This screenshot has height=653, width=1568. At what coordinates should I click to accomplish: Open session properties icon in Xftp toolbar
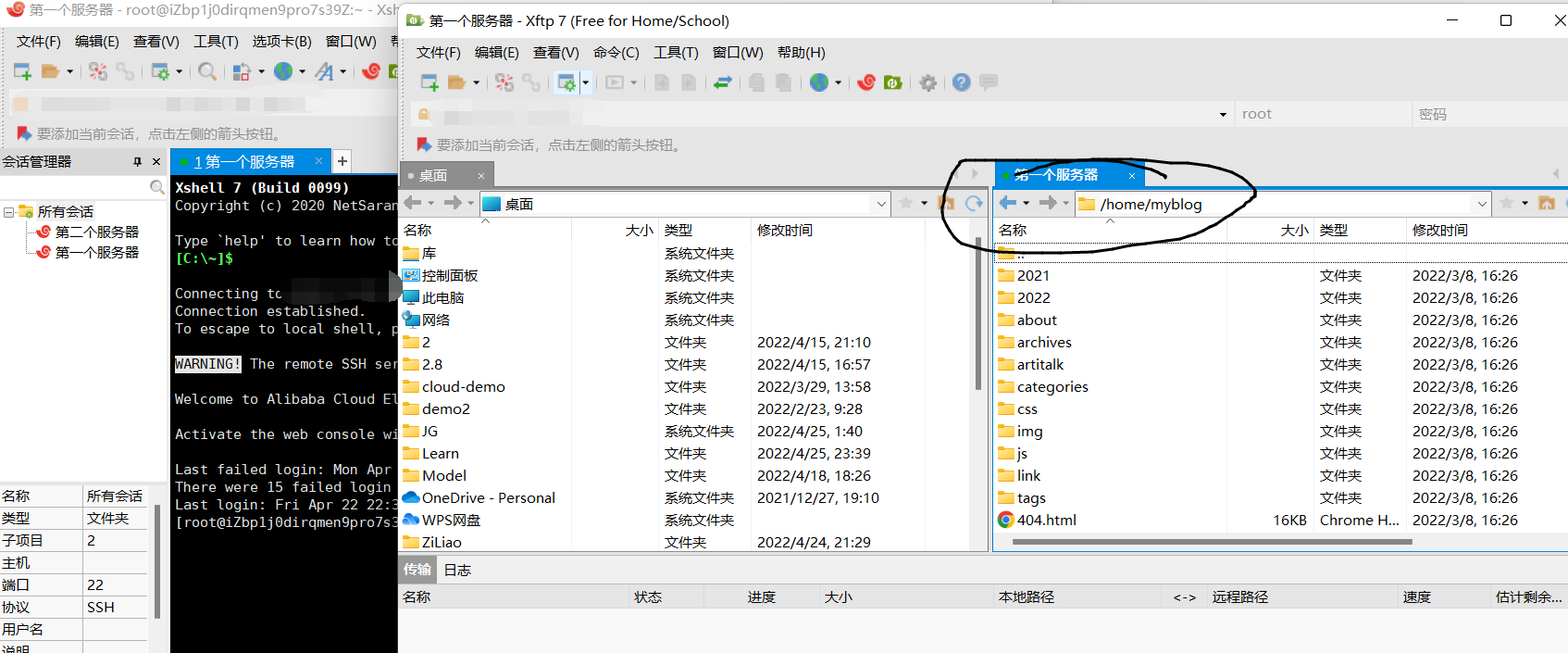[x=566, y=82]
